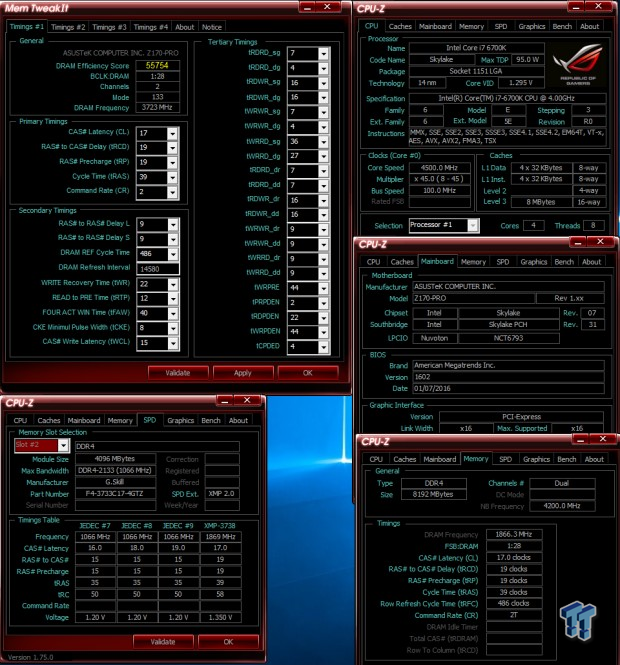The width and height of the screenshot is (620, 665).
Task: Click the Model Z170-PRO field in Mainboard window
Action: (x=473, y=299)
